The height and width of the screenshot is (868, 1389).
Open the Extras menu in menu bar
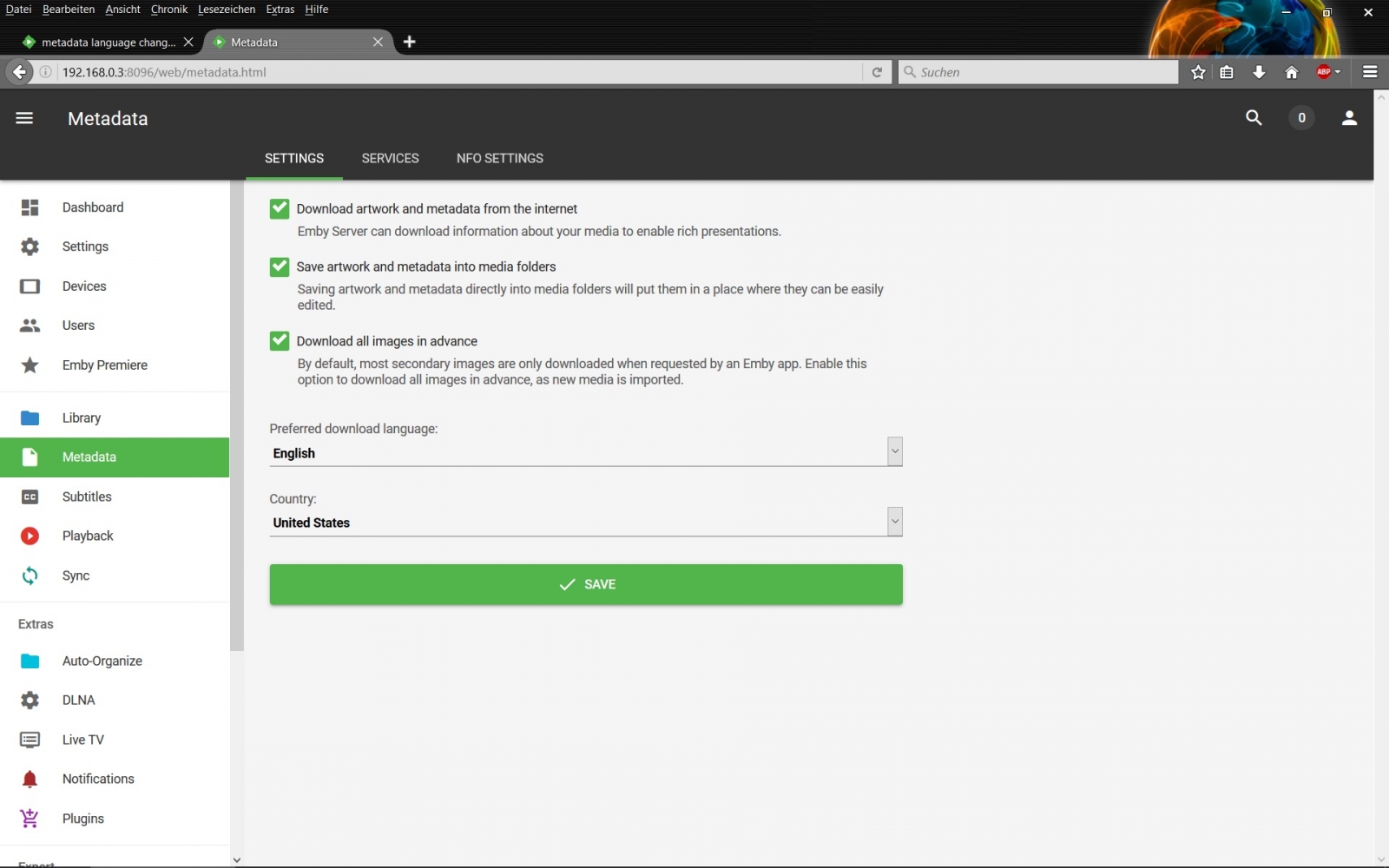tap(280, 9)
